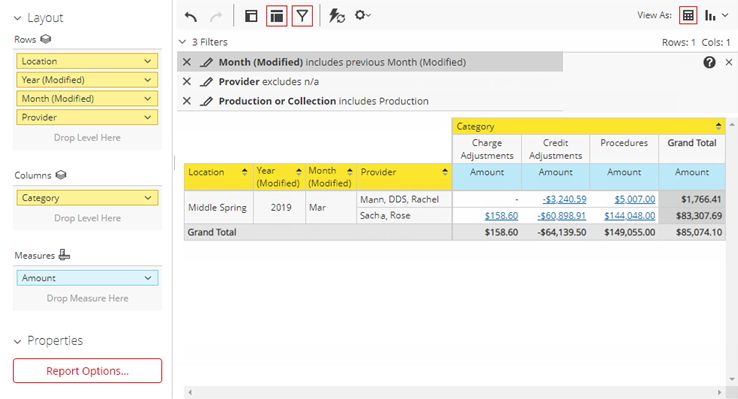Toggle the filter funnel icon
Image resolution: width=738 pixels, height=399 pixels.
[x=302, y=16]
